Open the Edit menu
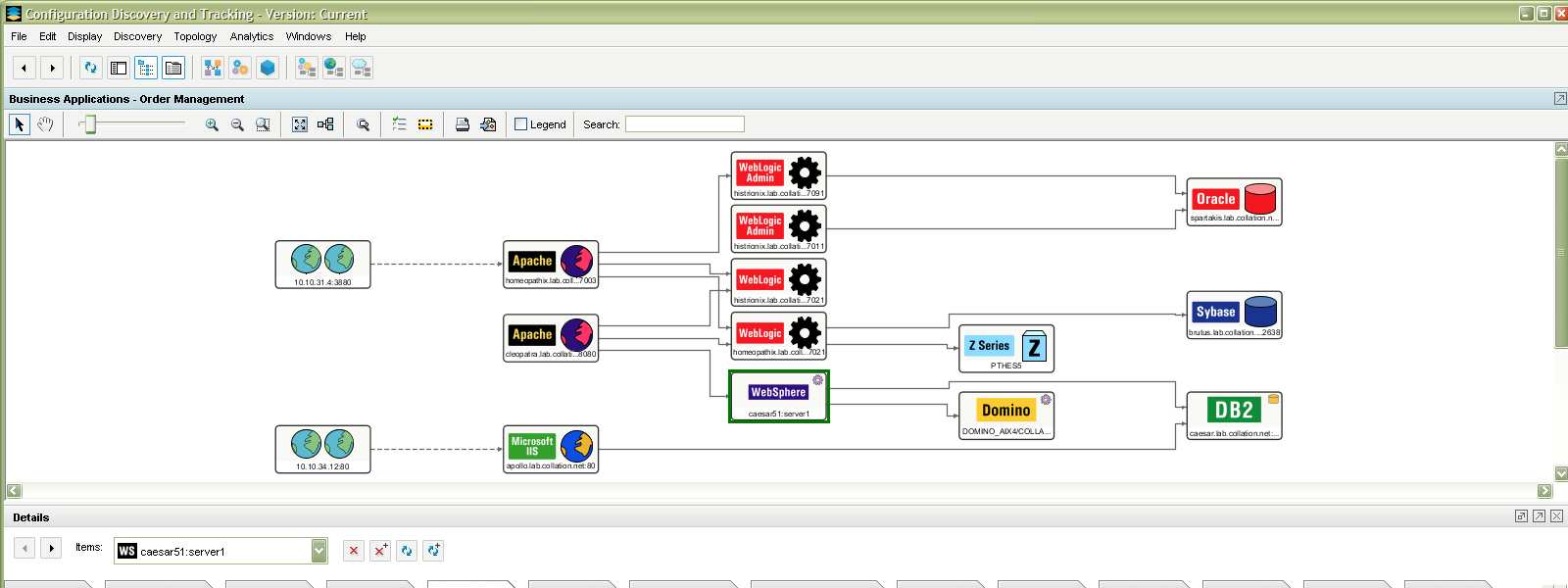 coord(47,36)
